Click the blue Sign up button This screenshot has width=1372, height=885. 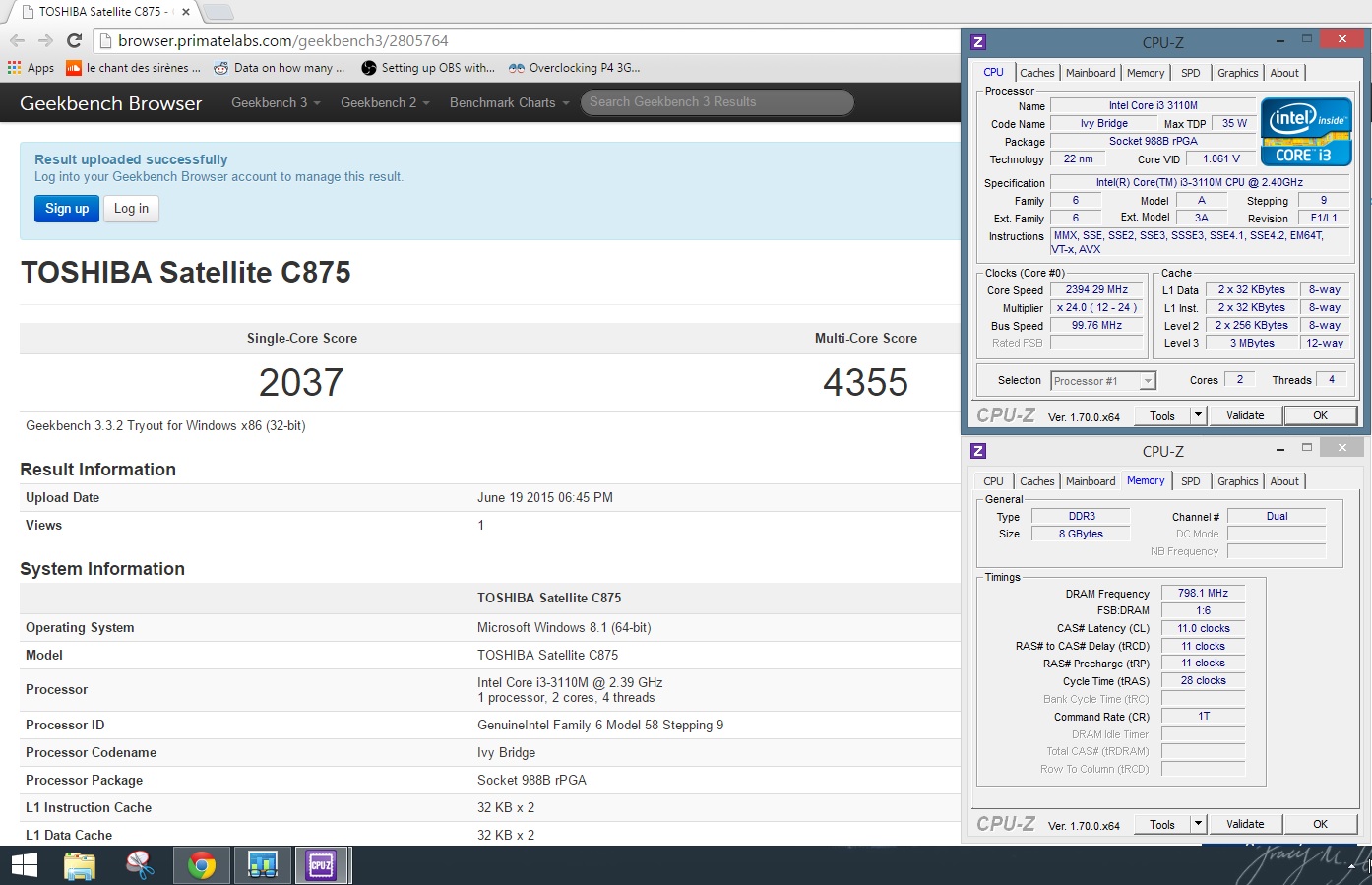point(67,209)
